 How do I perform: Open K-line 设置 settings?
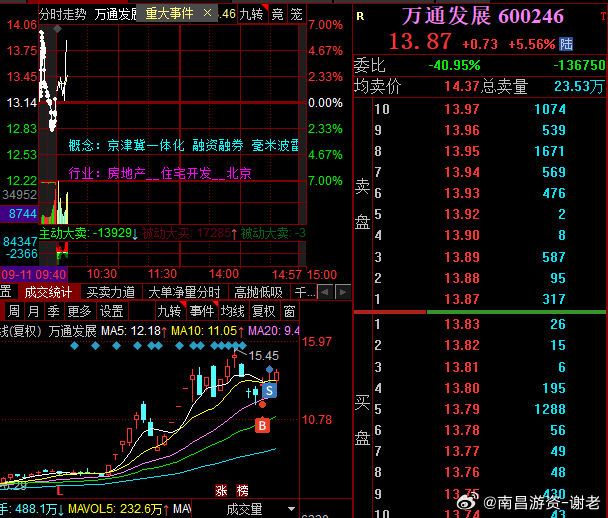click(x=112, y=311)
